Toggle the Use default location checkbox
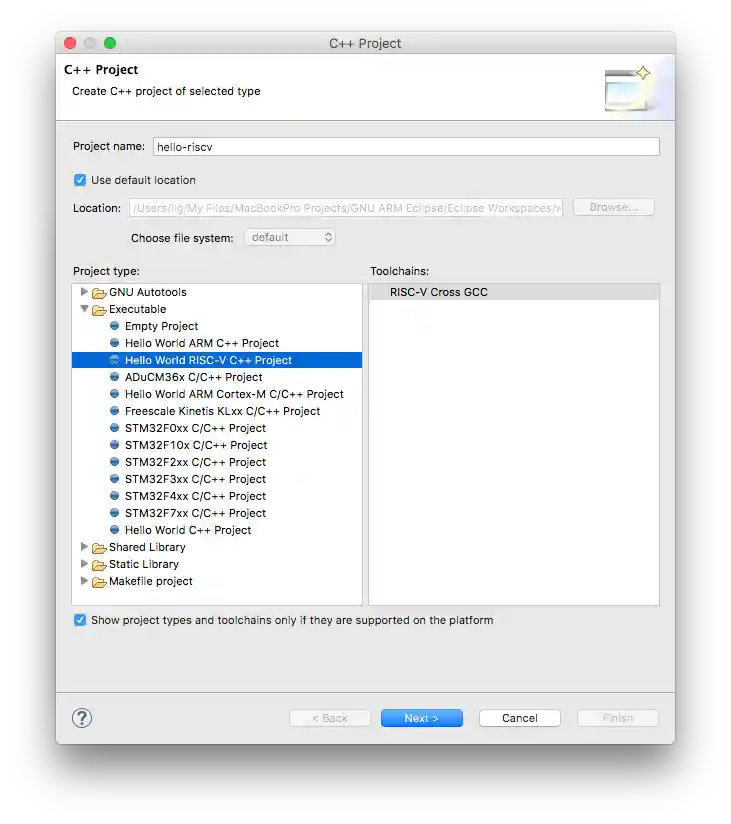The height and width of the screenshot is (824, 731). point(80,180)
